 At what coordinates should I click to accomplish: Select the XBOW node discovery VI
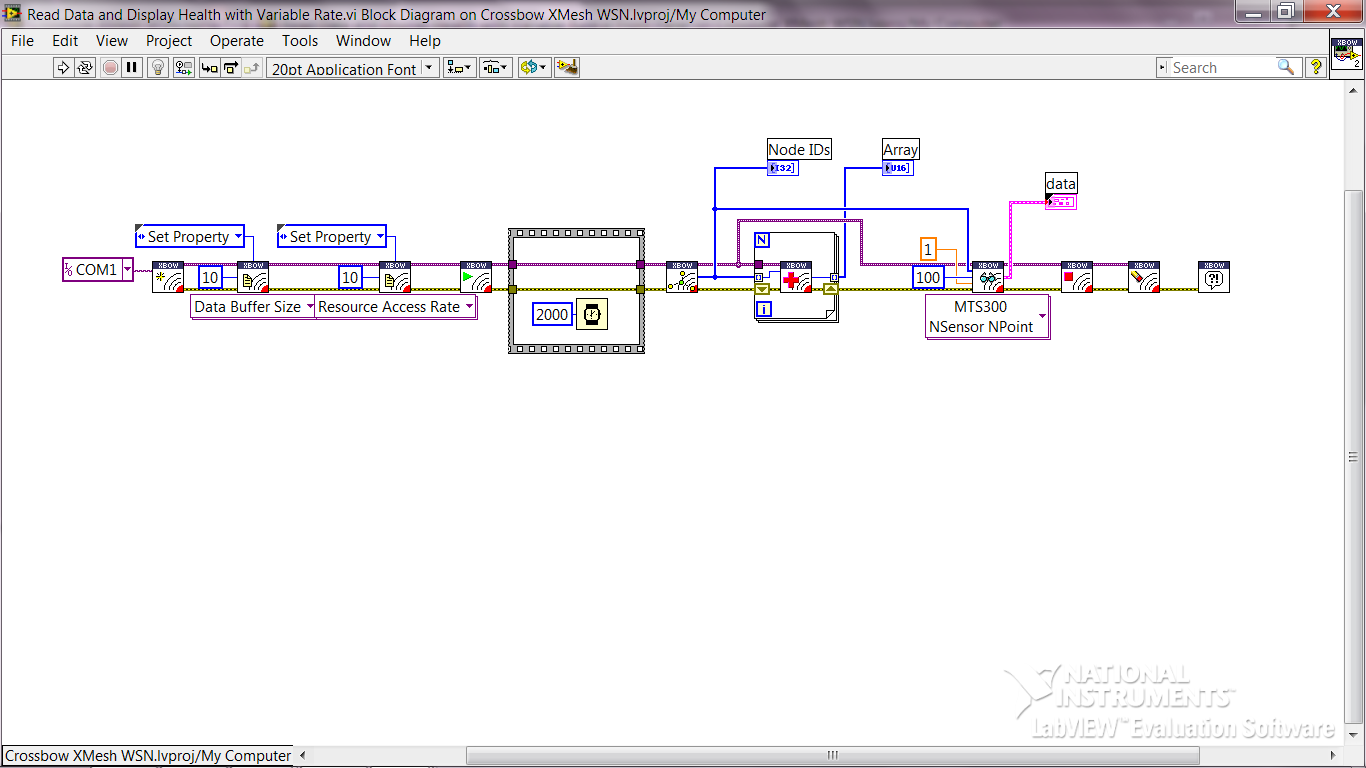coord(682,276)
